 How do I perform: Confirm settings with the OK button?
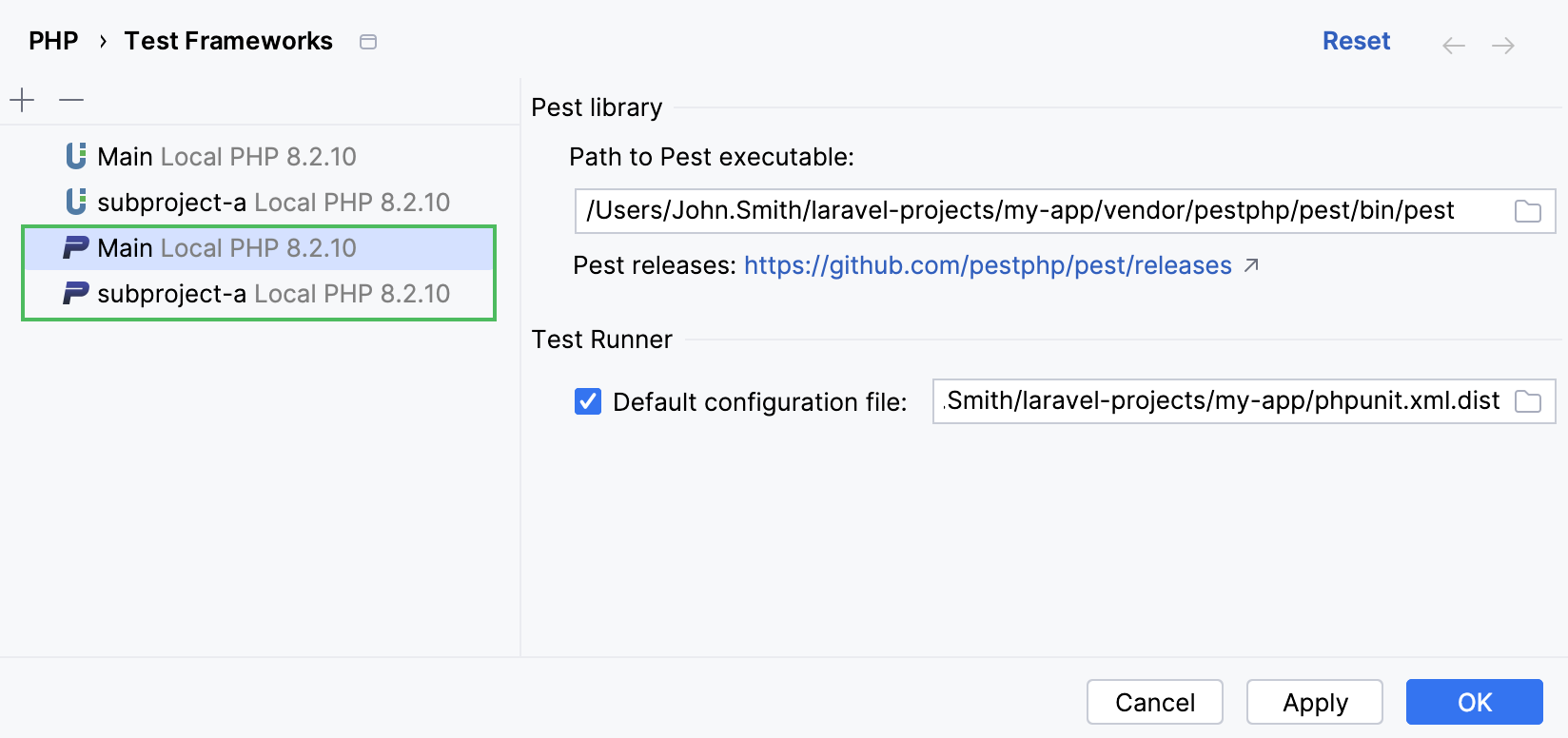1475,702
